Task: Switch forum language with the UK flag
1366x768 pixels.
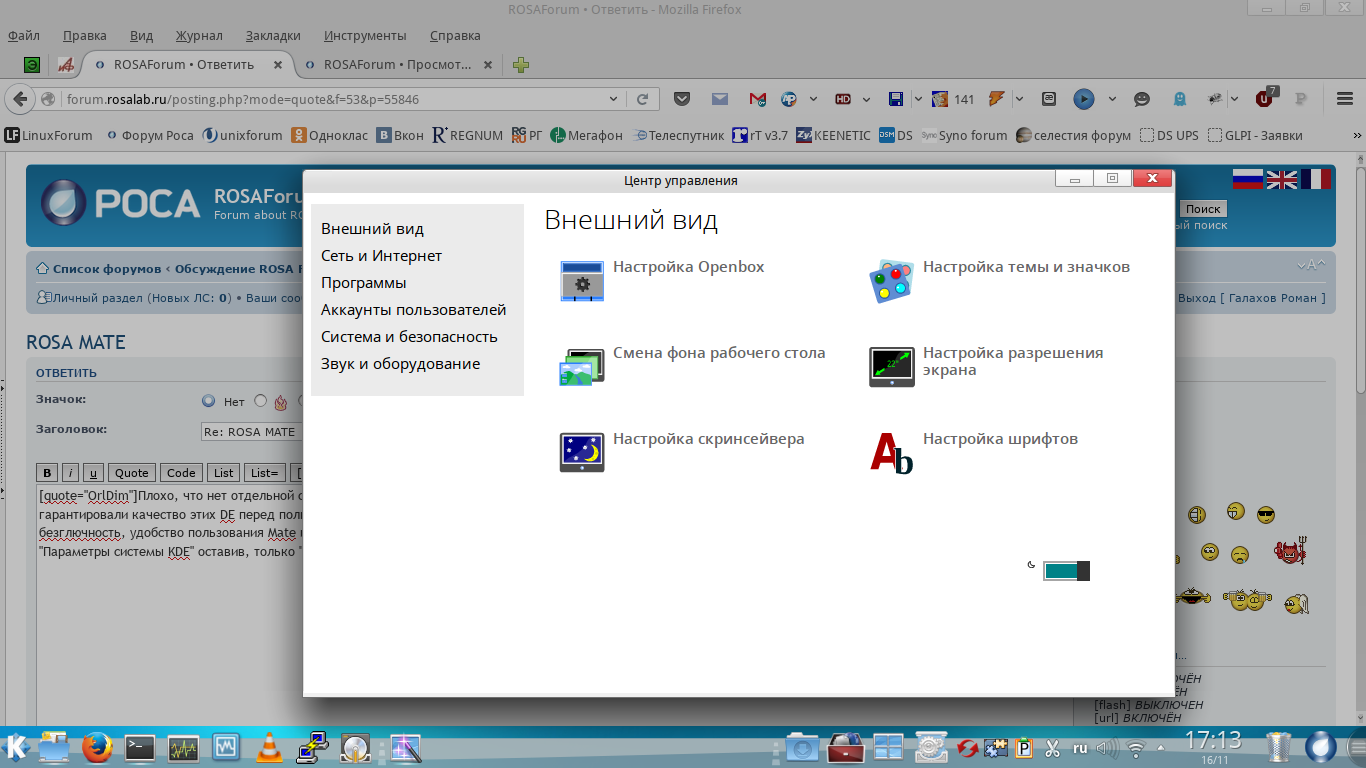Action: (x=1282, y=179)
